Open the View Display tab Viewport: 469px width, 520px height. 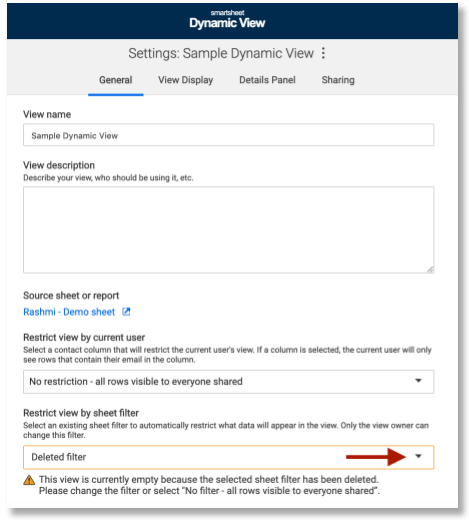coord(186,80)
